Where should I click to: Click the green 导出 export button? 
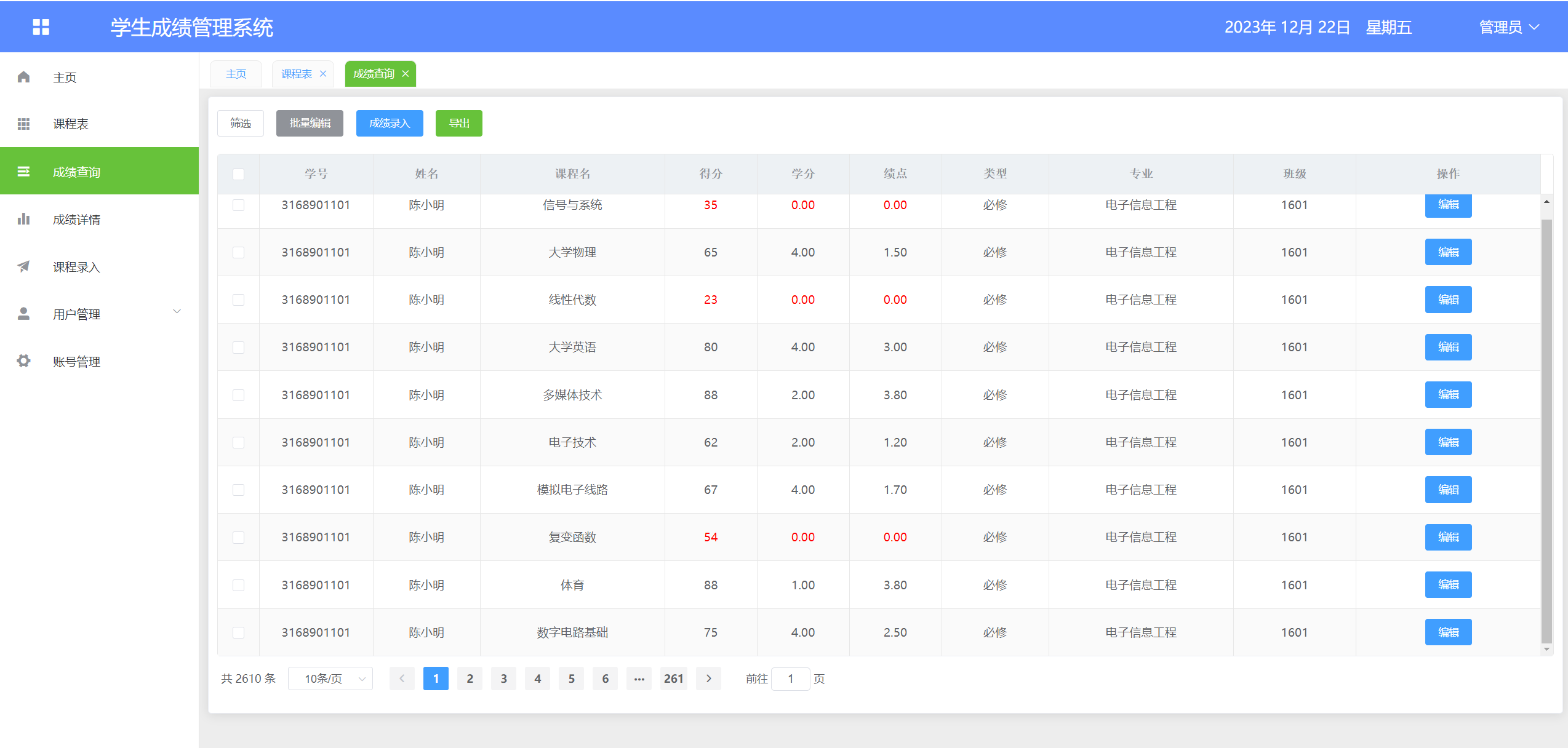coord(459,123)
